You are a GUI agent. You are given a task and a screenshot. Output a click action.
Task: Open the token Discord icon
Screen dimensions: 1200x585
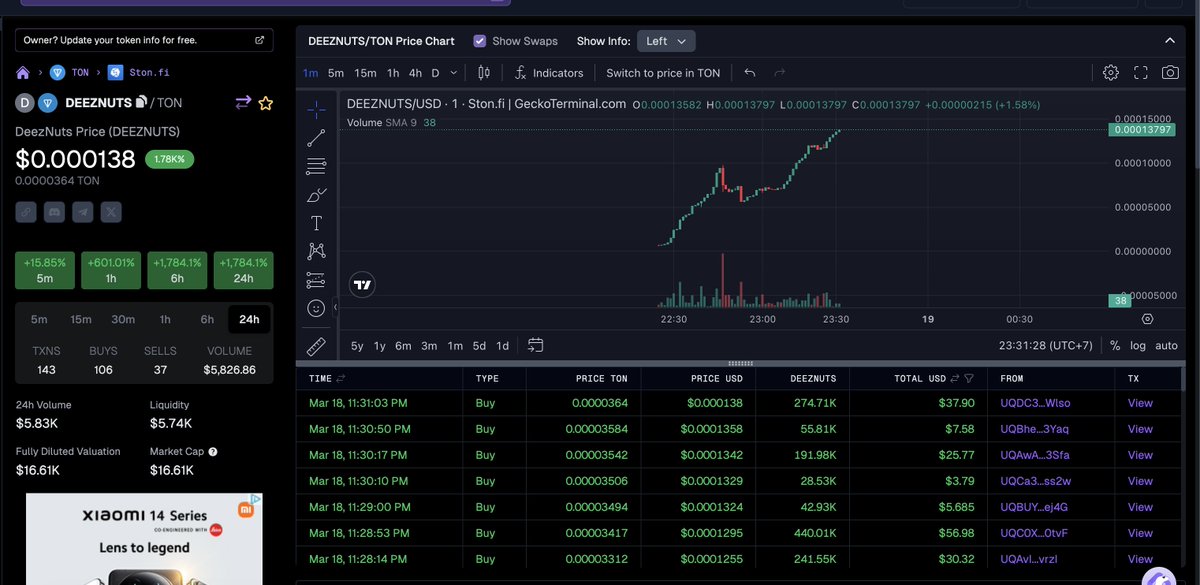(55, 212)
